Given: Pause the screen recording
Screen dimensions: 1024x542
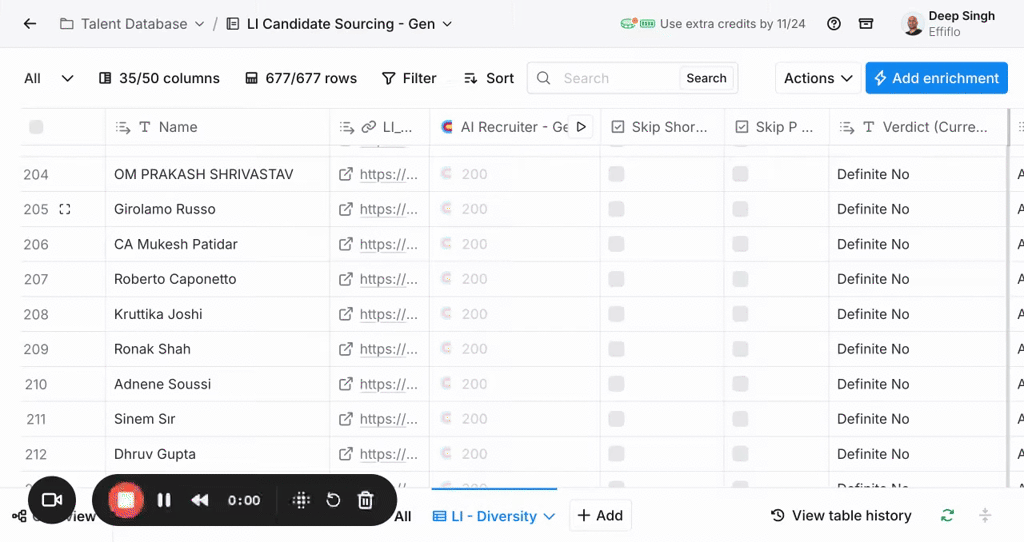Looking at the screenshot, I should click(164, 500).
